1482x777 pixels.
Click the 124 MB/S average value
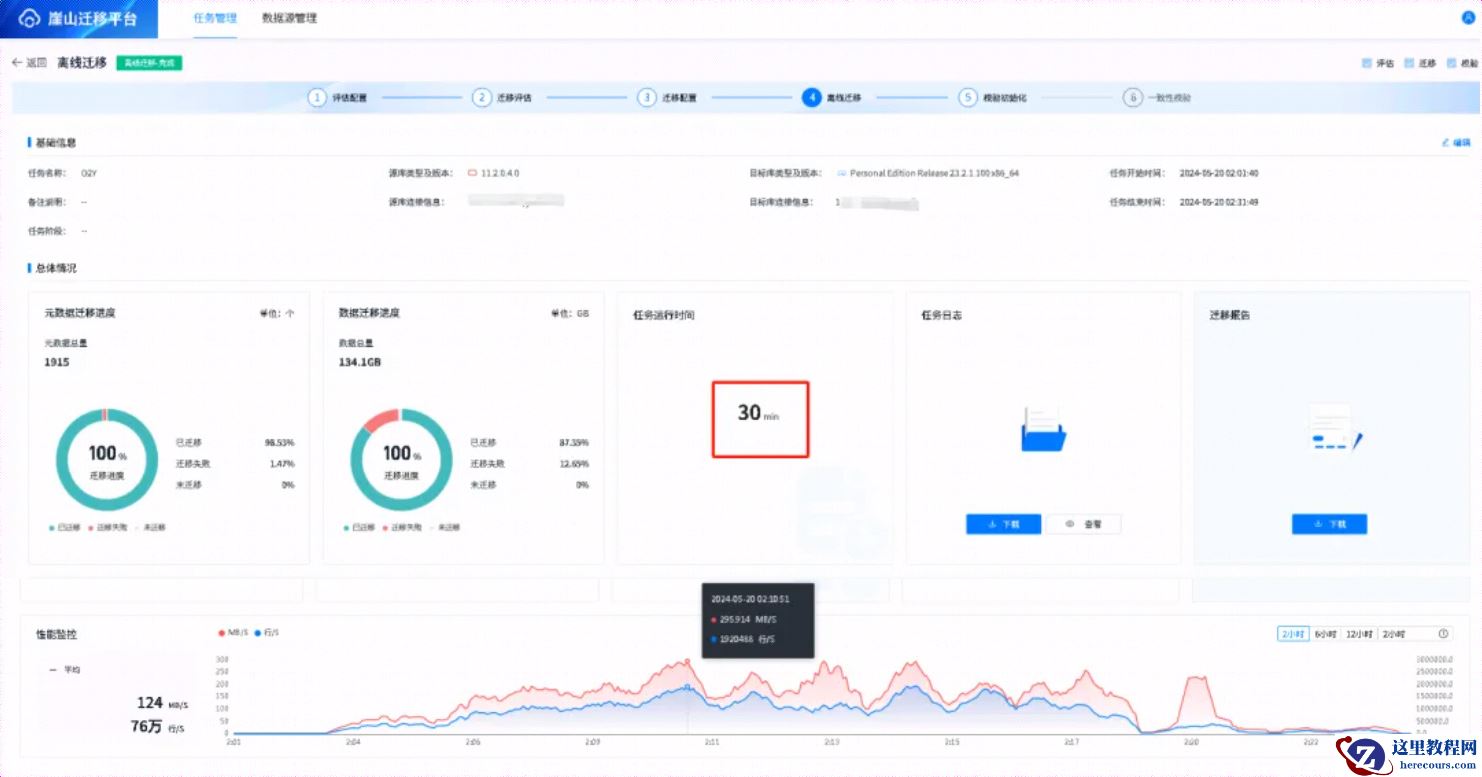162,703
